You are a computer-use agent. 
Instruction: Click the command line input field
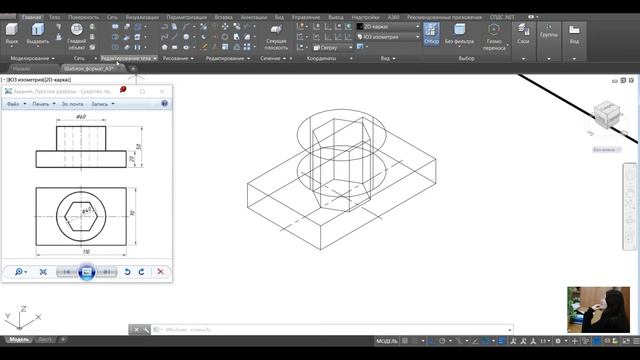[331, 329]
